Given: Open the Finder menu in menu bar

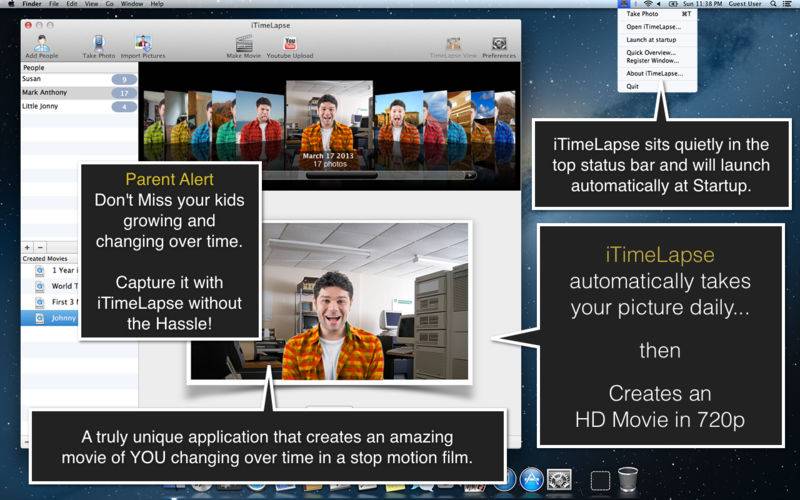Looking at the screenshot, I should [32, 4].
